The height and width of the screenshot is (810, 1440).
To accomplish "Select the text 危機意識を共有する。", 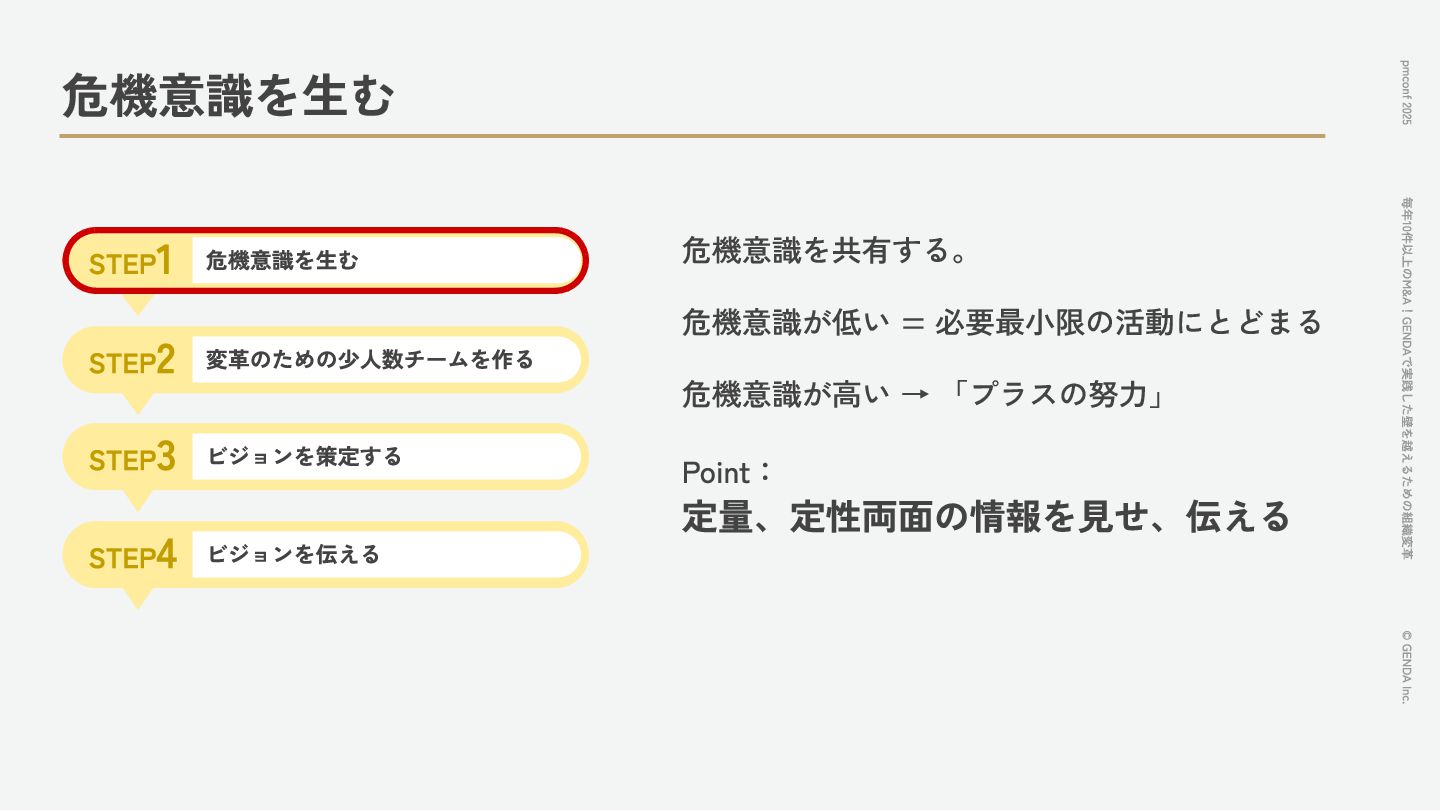I will (x=826, y=250).
